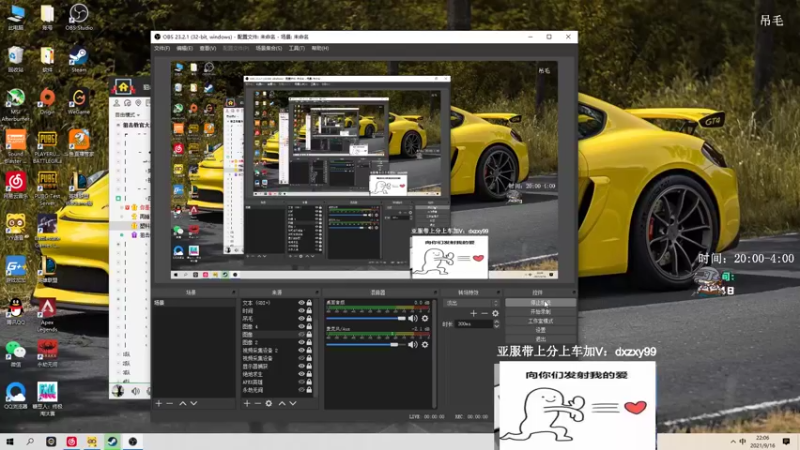
Task: Open the 编辑(E) menu
Action: 184,48
